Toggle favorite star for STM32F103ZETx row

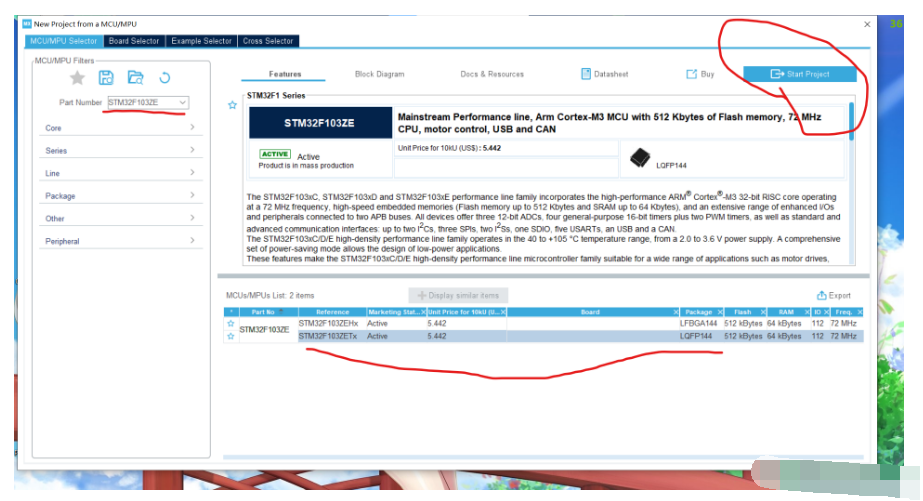(231, 336)
